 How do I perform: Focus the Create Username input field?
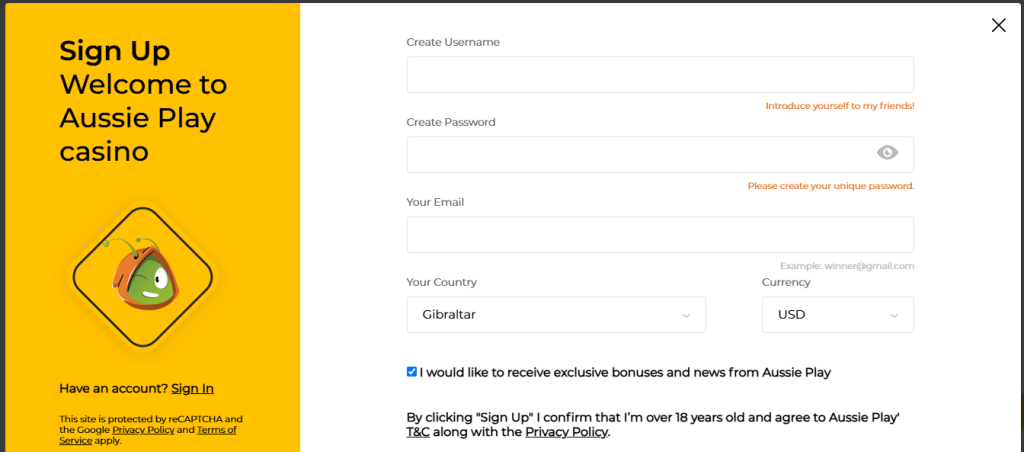[660, 74]
